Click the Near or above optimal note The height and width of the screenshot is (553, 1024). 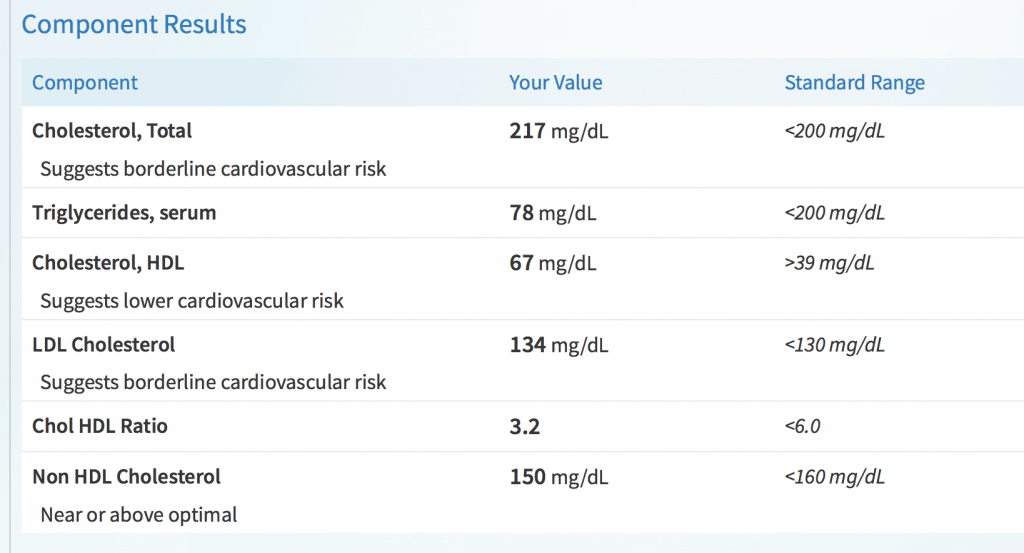(x=138, y=516)
